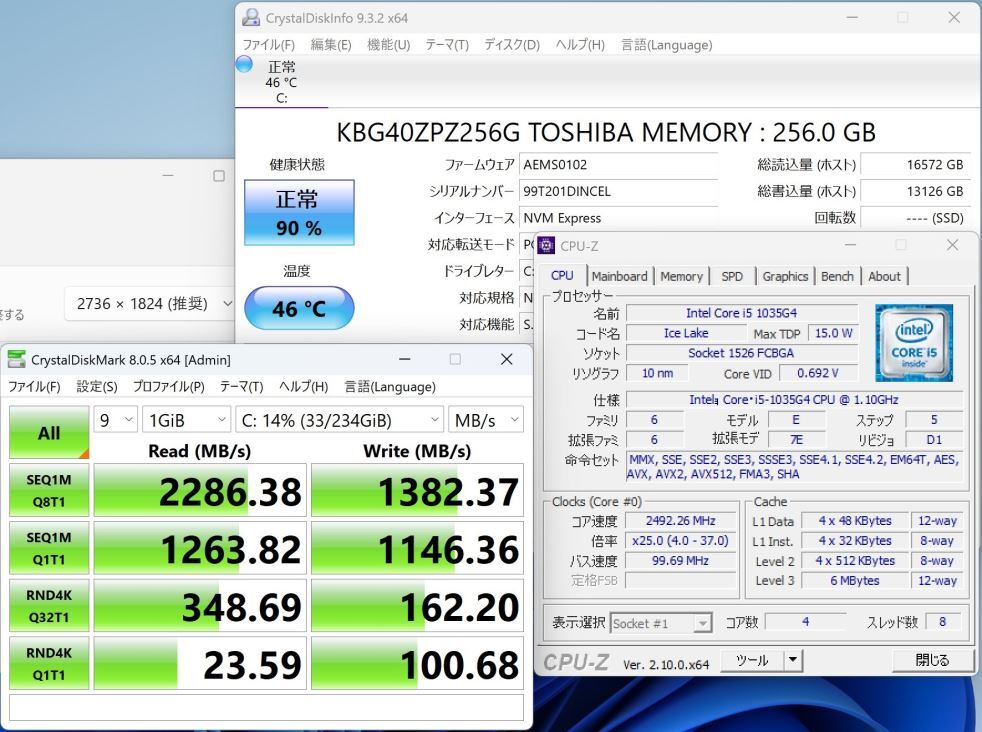Viewport: 982px width, 732px height.
Task: Open the 機能(U) menu in CrystalDiskInfo
Action: point(389,45)
